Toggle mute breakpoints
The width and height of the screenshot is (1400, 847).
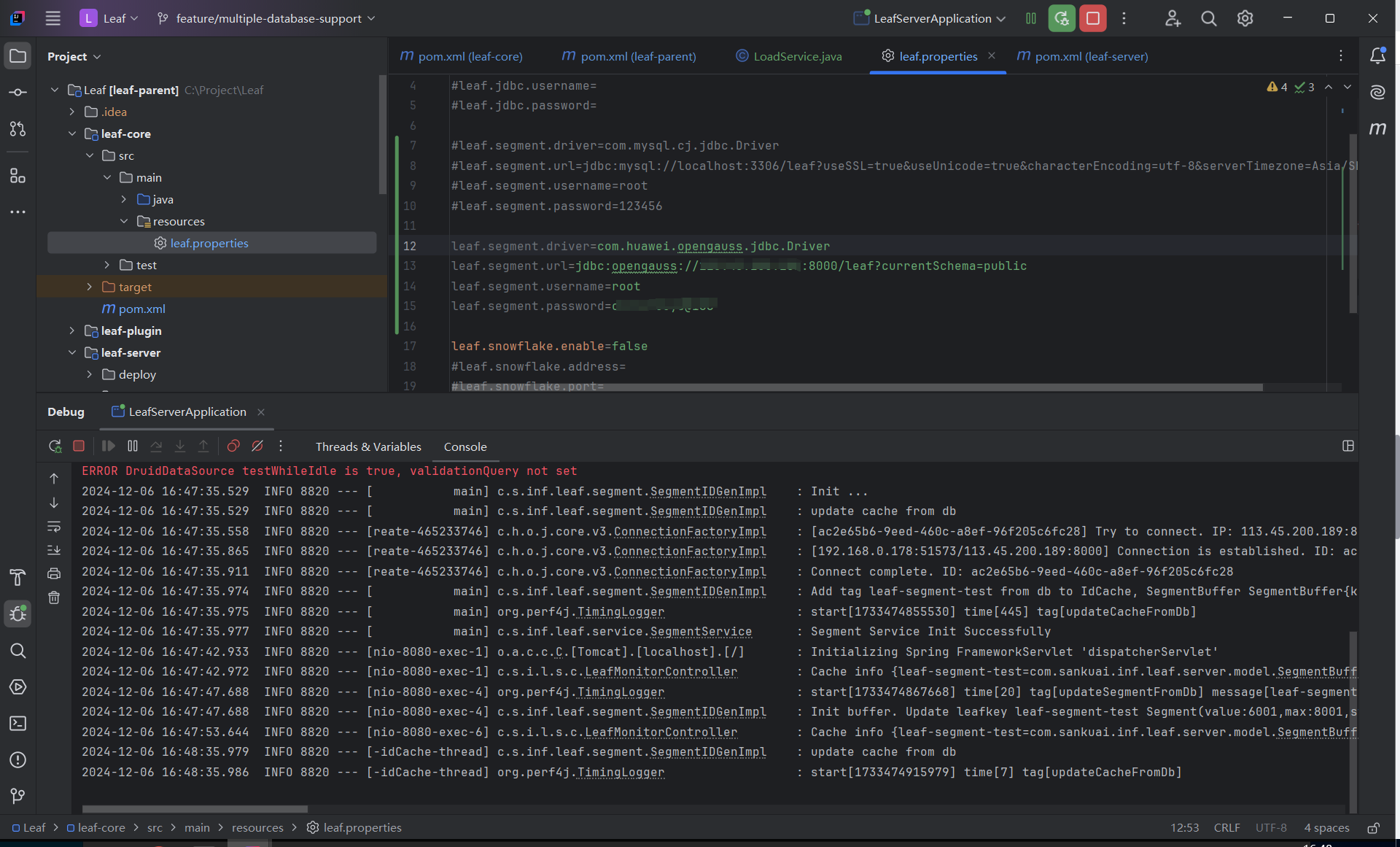point(257,446)
